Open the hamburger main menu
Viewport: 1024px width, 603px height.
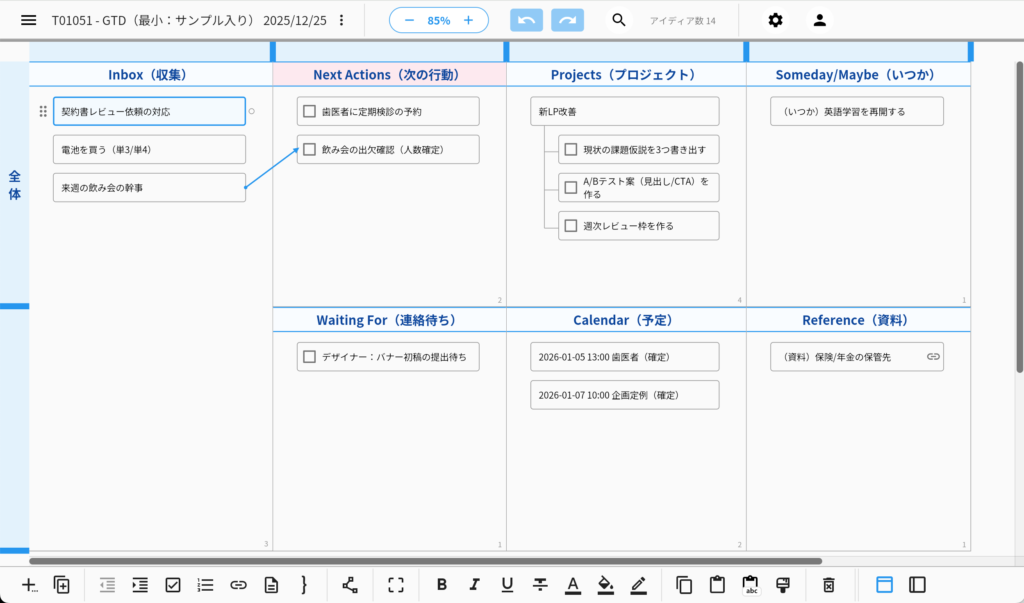pyautogui.click(x=29, y=20)
